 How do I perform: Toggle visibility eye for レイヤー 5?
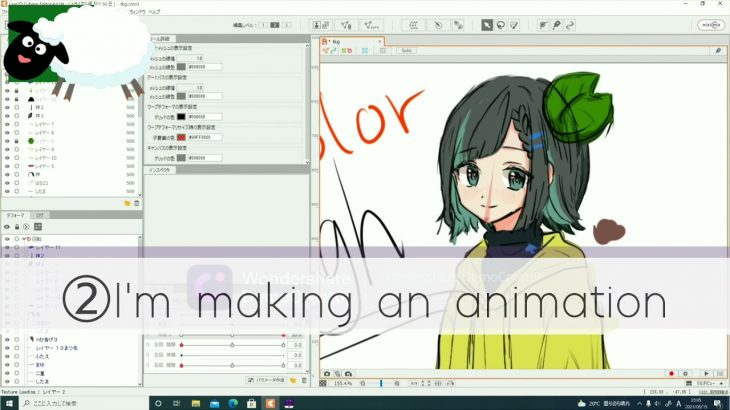tap(7, 166)
